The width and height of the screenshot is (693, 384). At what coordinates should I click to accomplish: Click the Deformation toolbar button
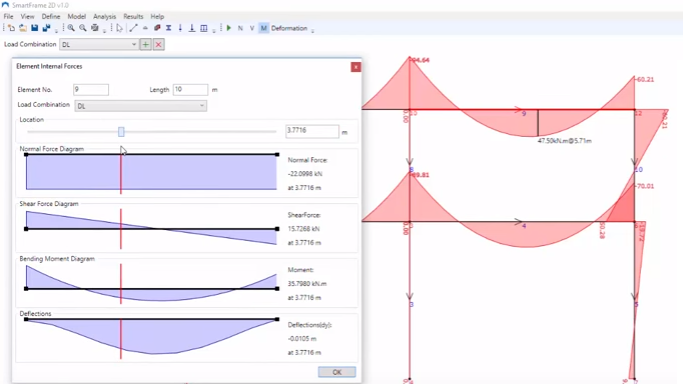point(289,28)
